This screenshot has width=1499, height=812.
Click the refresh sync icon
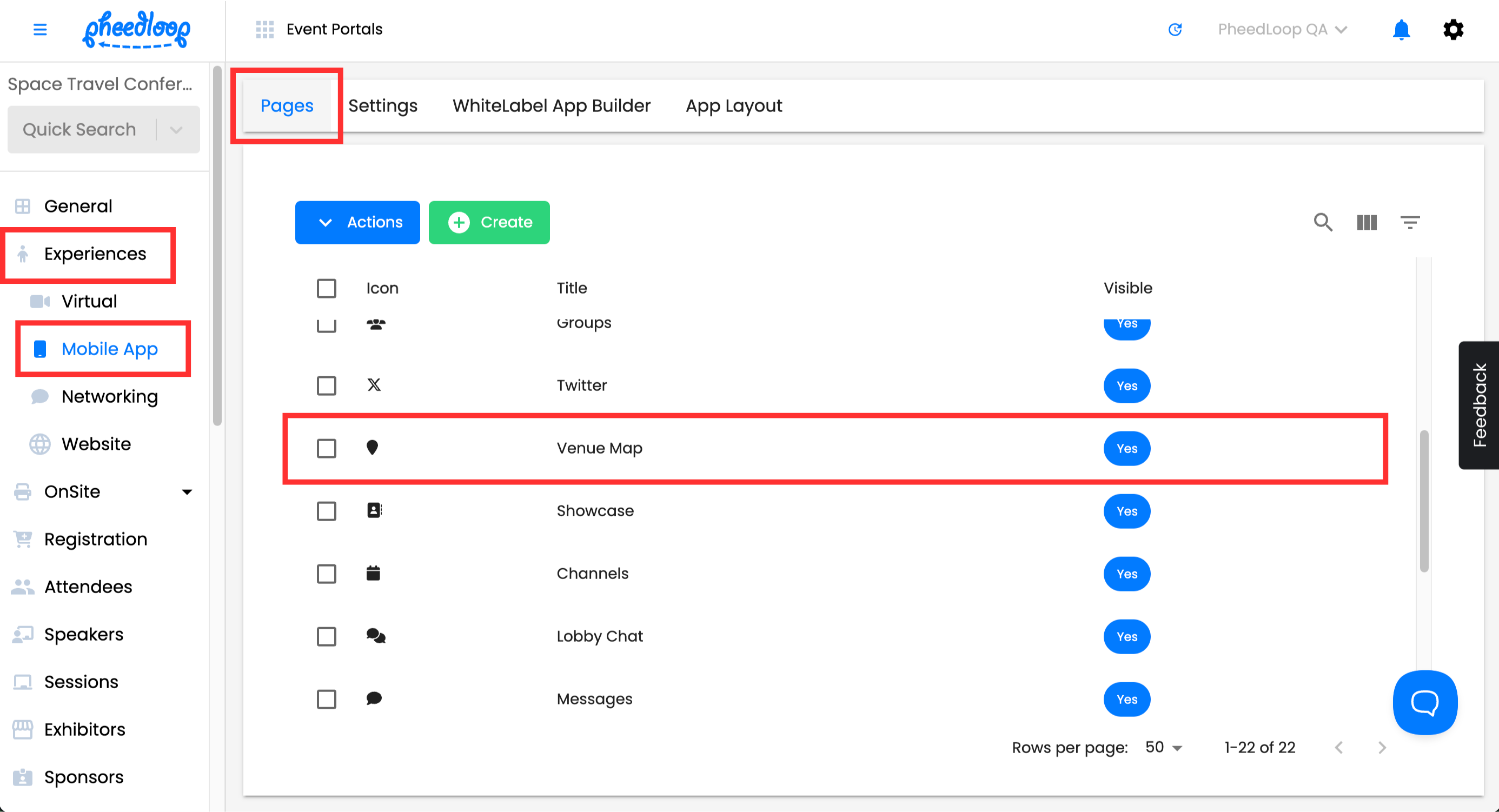[1175, 29]
